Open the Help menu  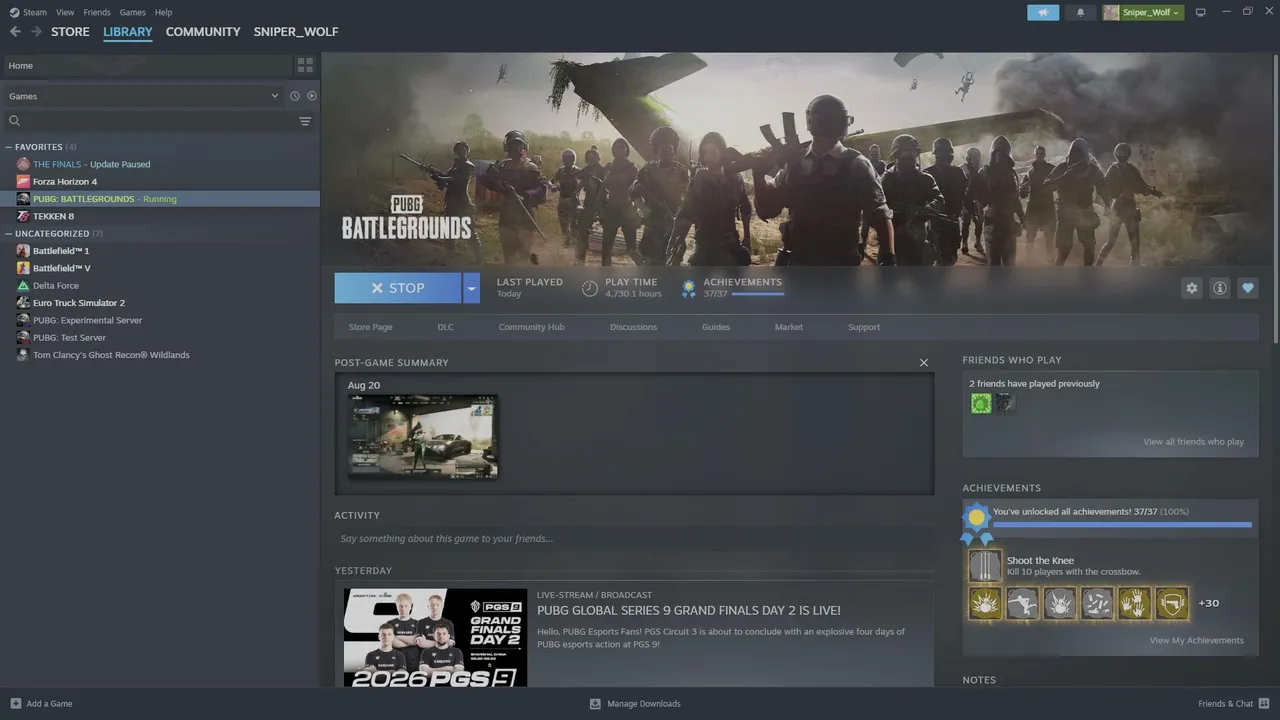tap(163, 12)
